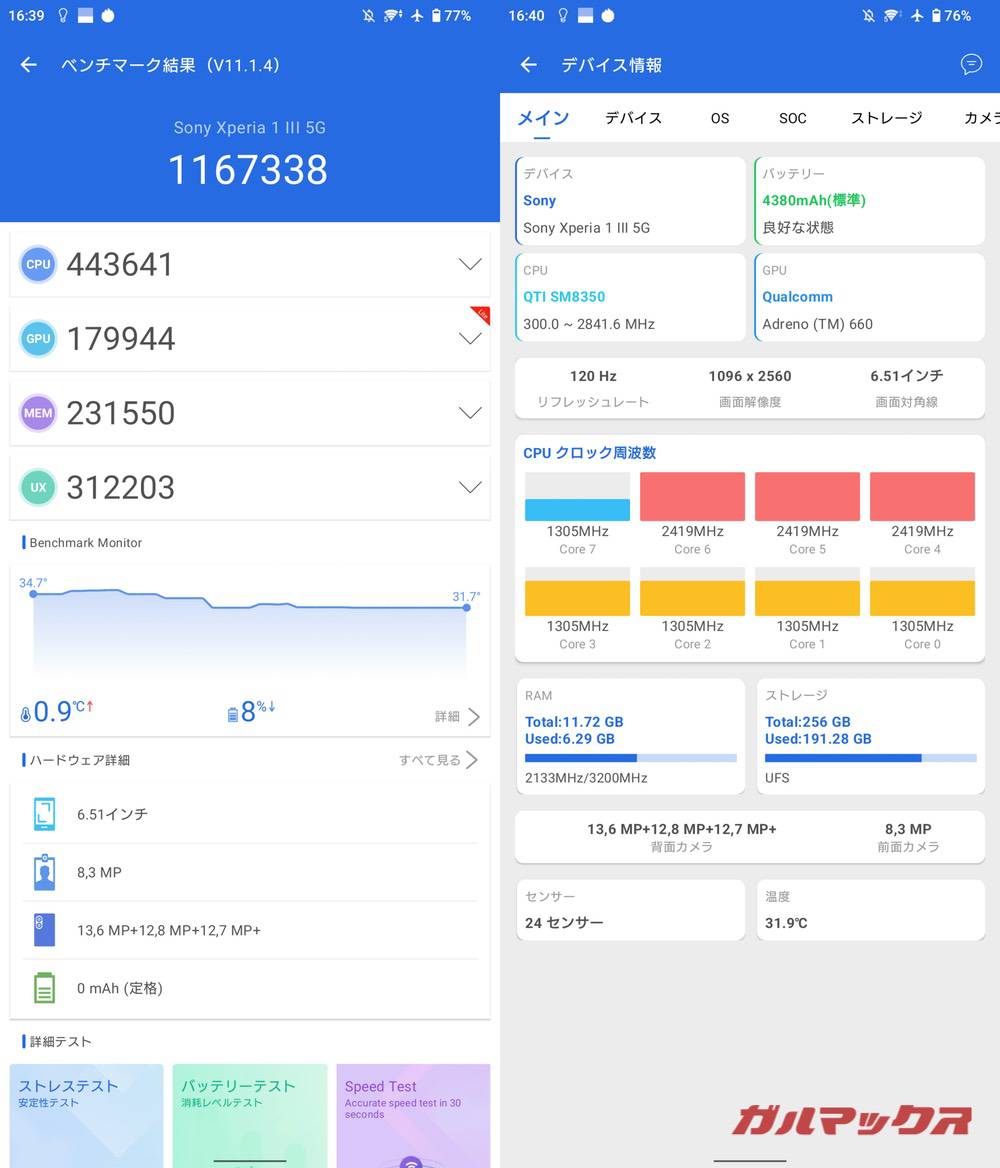Tap the 6.51インチ hardware detail row

click(x=250, y=814)
